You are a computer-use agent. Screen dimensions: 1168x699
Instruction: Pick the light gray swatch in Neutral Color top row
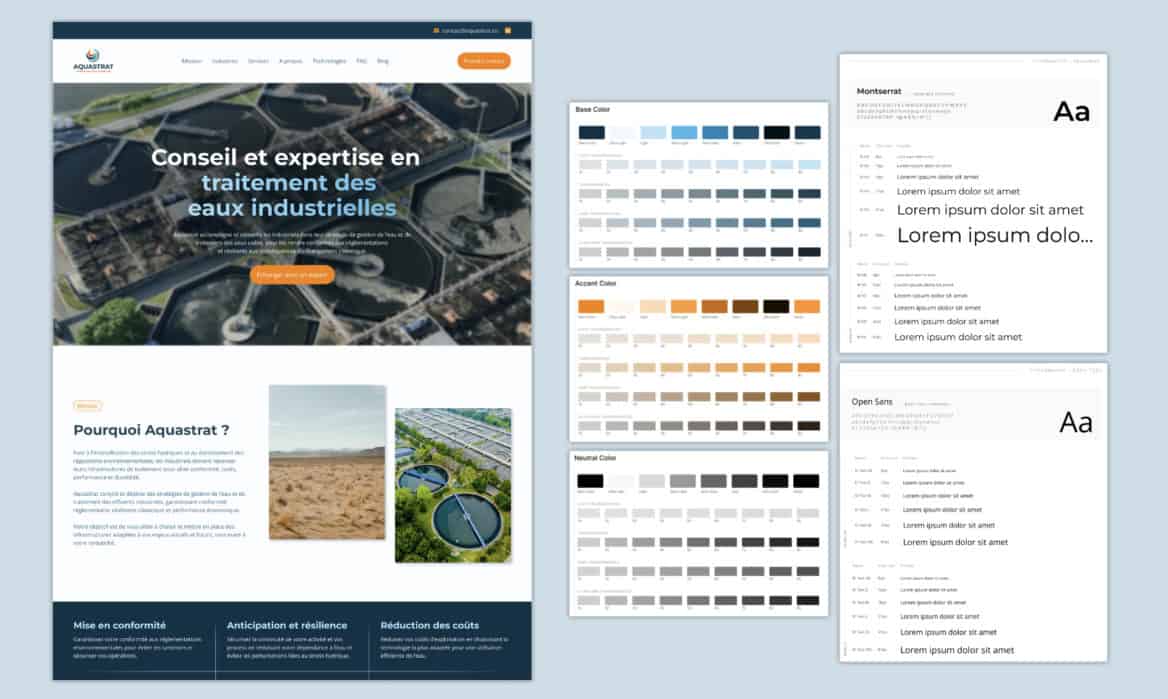coord(652,481)
